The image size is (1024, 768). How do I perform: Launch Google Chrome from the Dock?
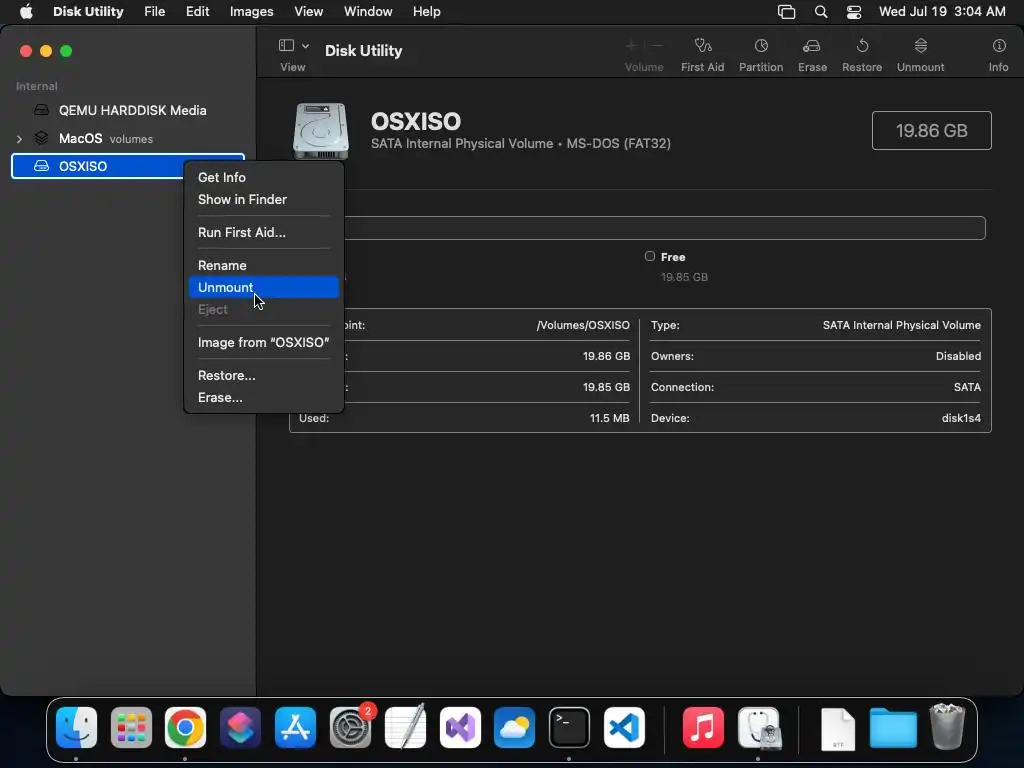tap(185, 727)
